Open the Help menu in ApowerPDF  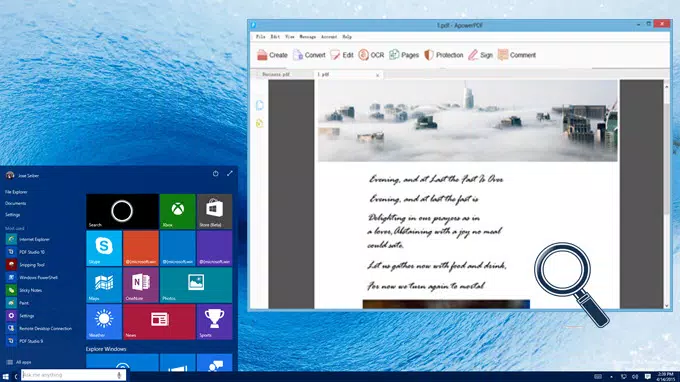pos(347,37)
